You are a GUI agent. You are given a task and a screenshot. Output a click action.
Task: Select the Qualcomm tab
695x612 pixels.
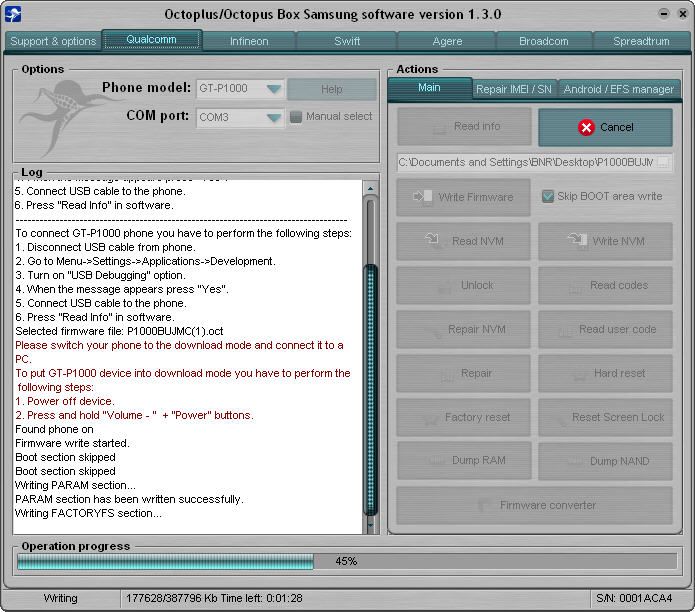[152, 39]
